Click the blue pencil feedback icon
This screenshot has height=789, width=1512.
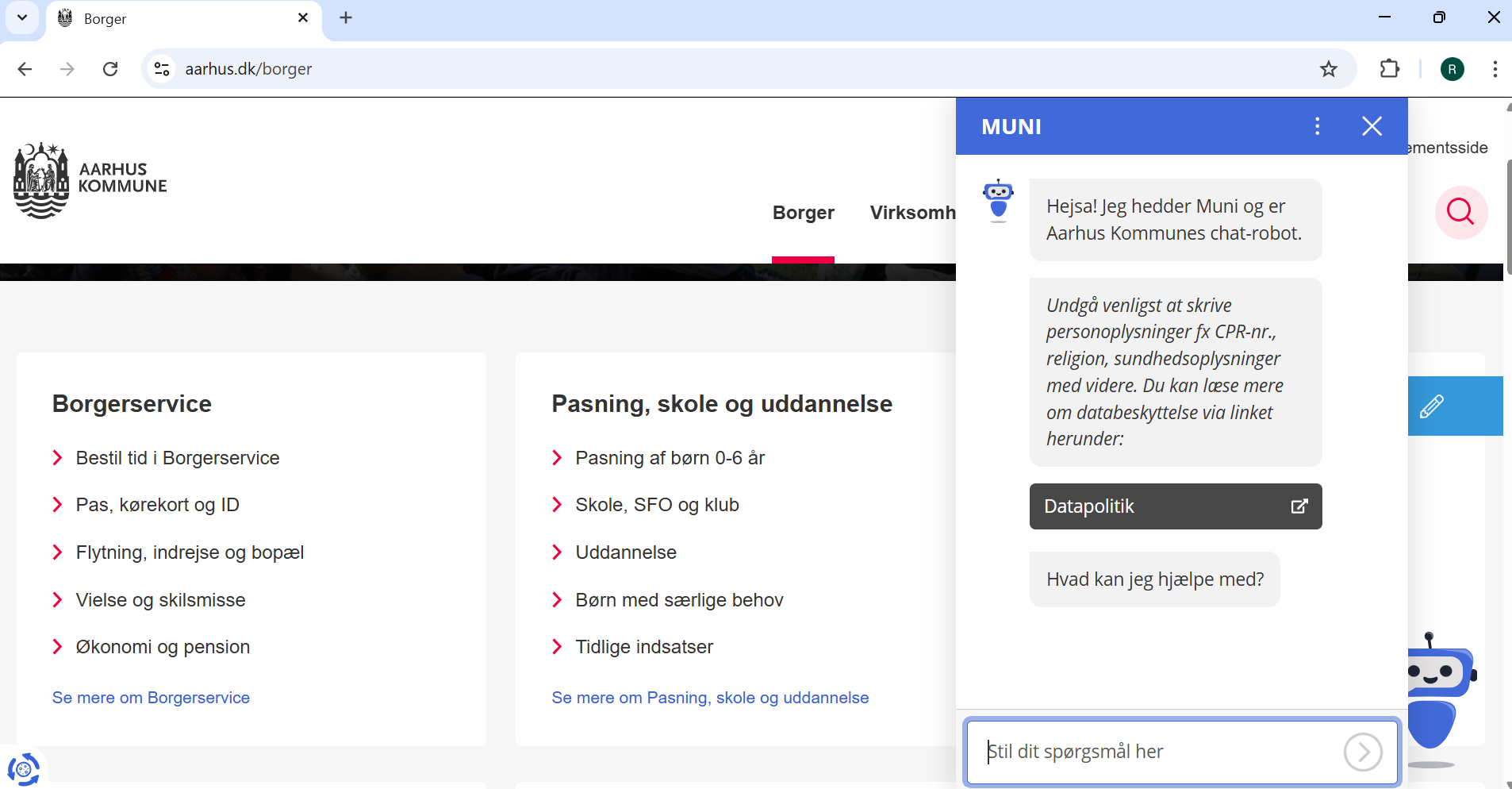coord(1432,406)
